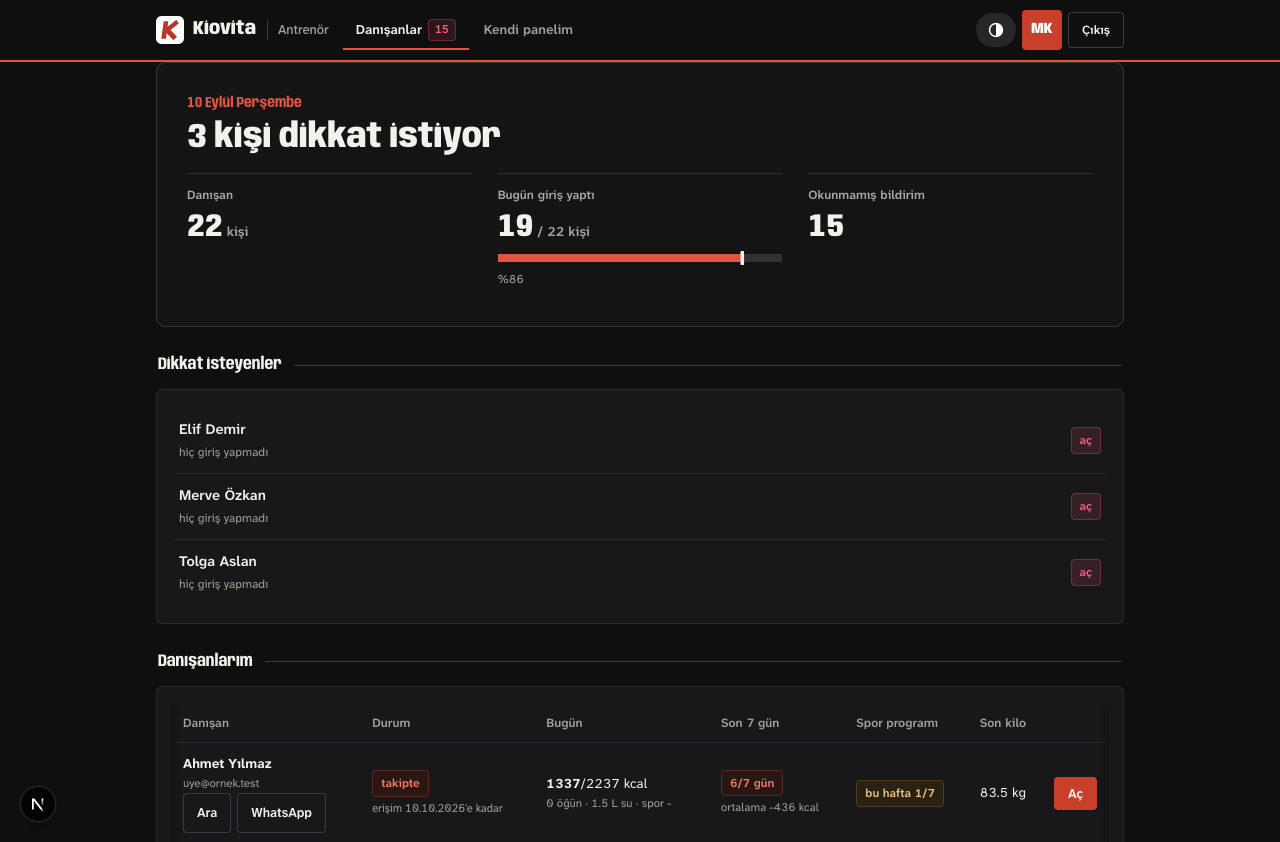Open Merve Özkan's attention entry

point(1086,507)
